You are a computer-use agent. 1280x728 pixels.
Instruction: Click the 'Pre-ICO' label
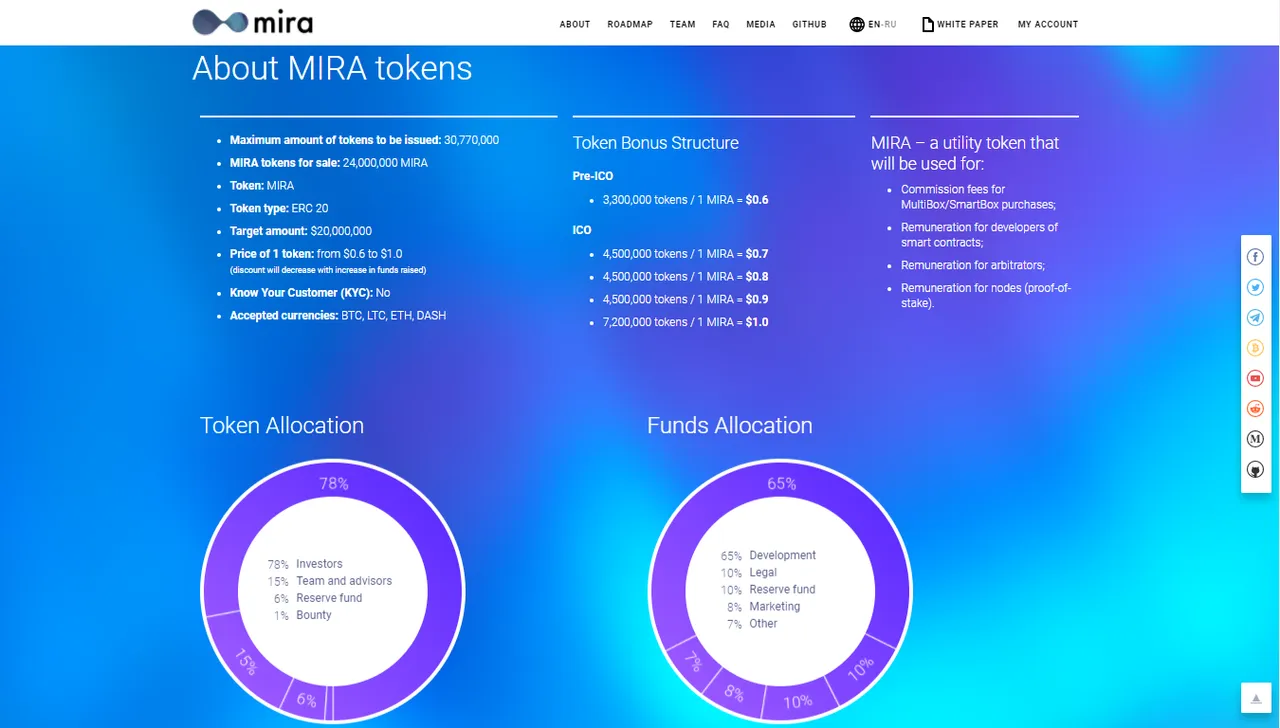pyautogui.click(x=593, y=176)
